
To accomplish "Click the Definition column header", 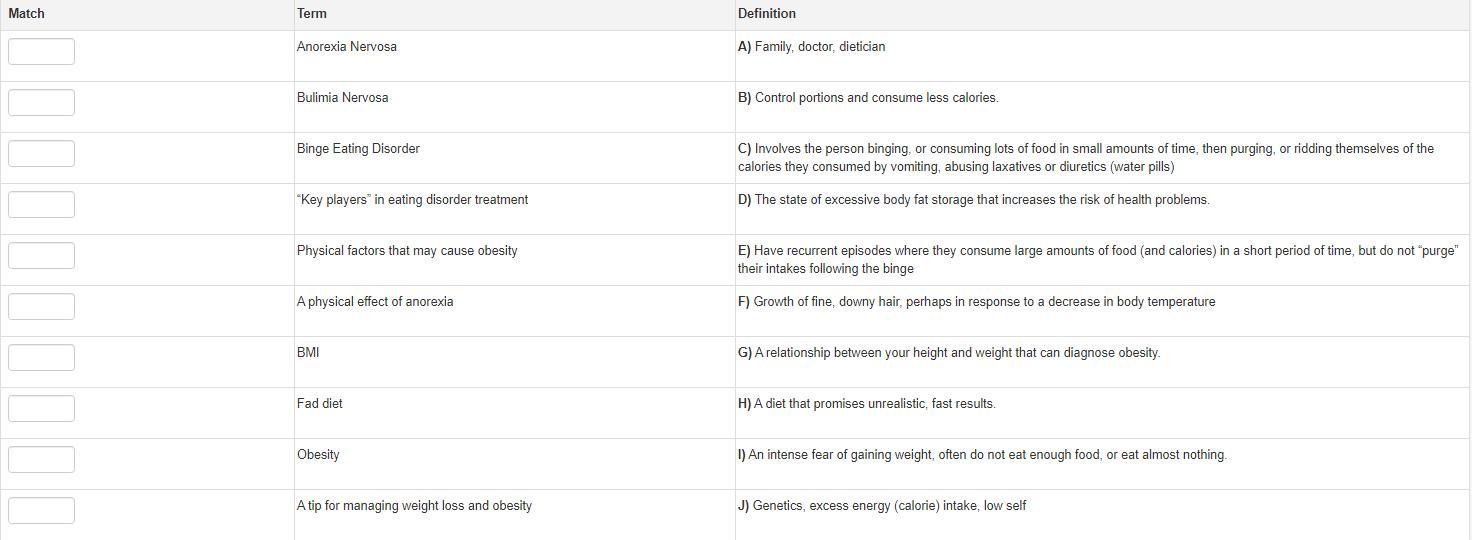I will pos(767,13).
